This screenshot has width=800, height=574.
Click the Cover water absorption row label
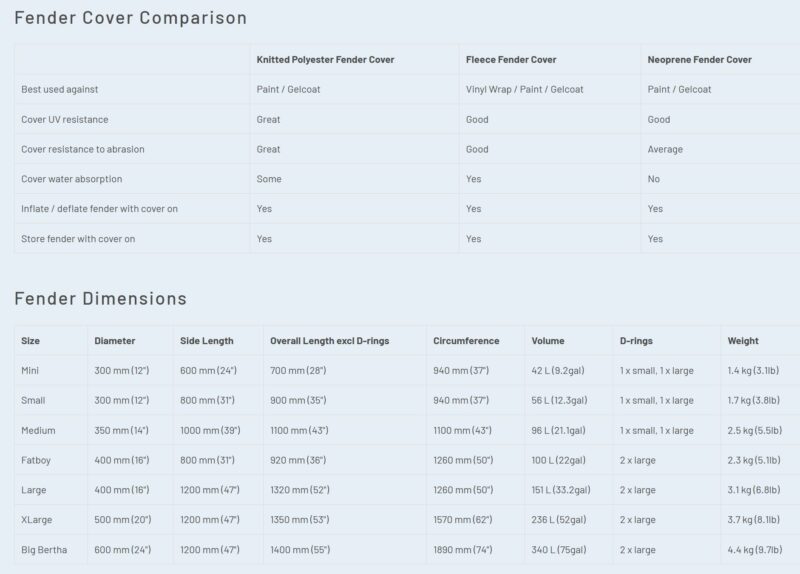(71, 179)
